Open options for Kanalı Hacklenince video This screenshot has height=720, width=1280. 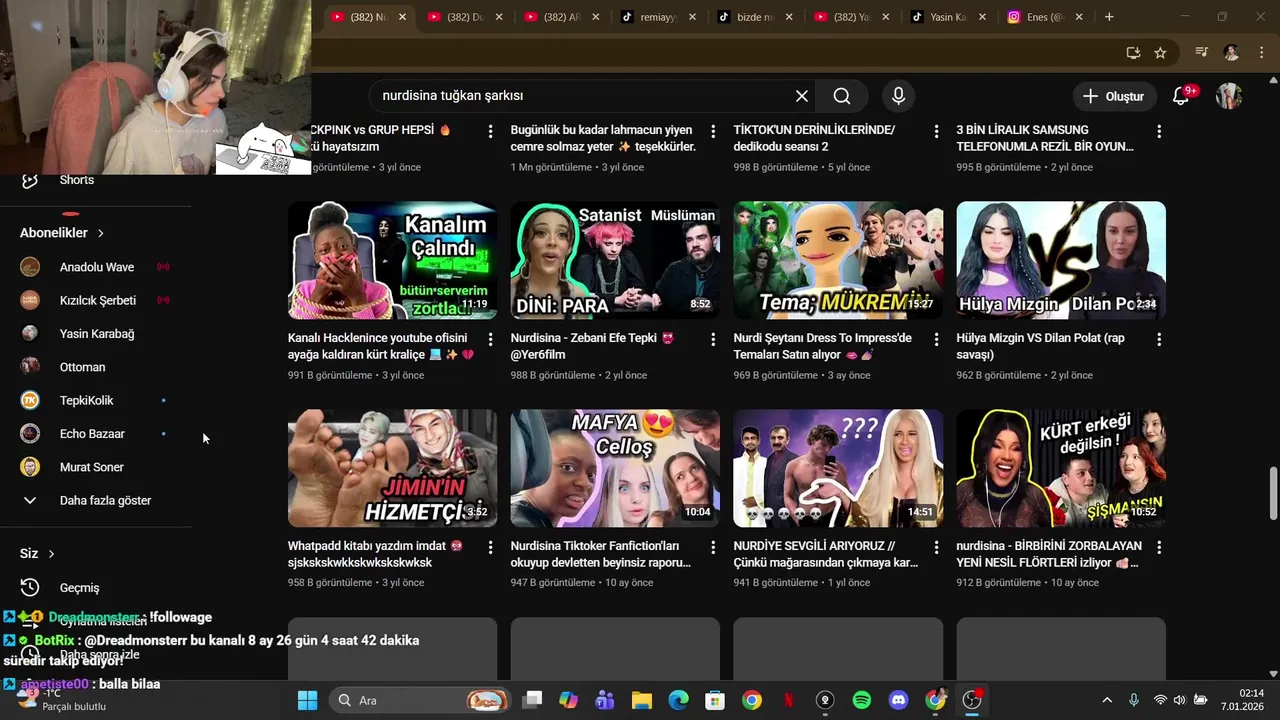(490, 340)
